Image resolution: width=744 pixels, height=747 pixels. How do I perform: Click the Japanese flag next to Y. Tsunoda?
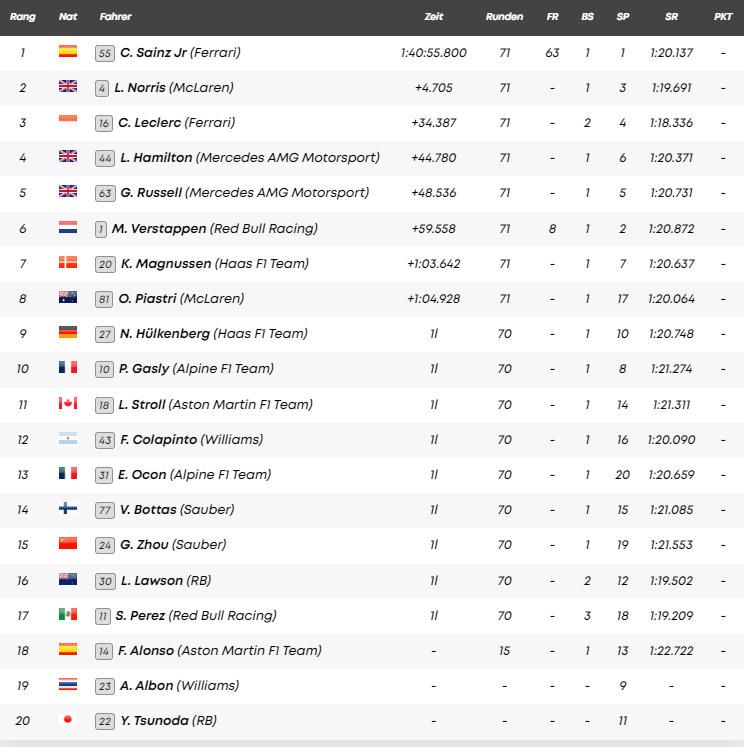click(x=68, y=721)
